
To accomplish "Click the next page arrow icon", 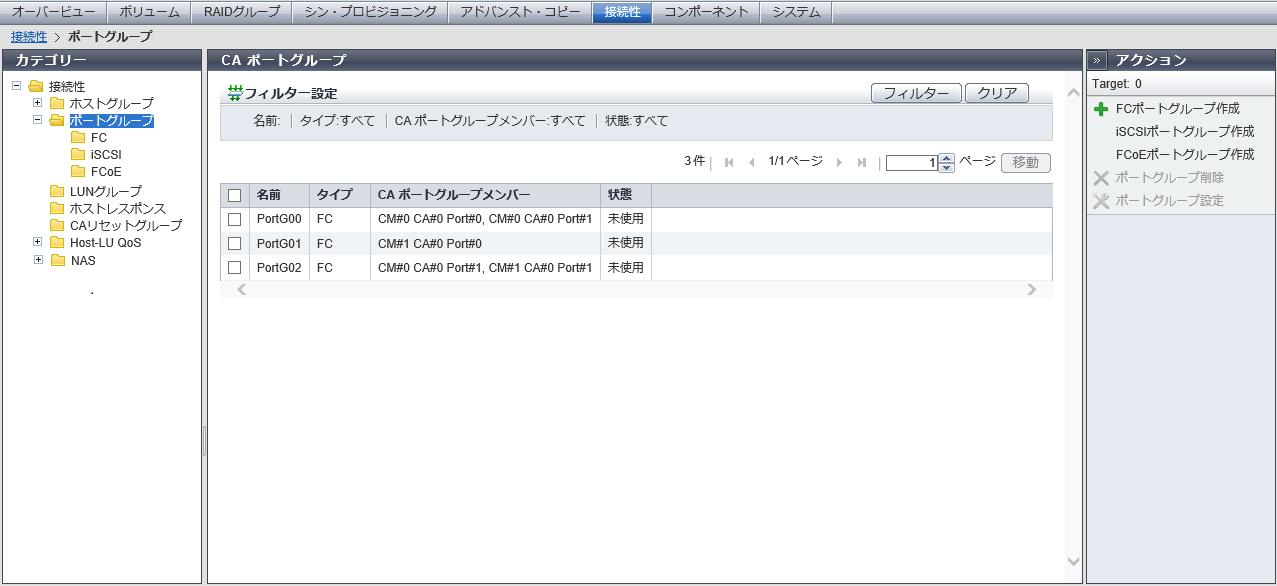I will [839, 162].
